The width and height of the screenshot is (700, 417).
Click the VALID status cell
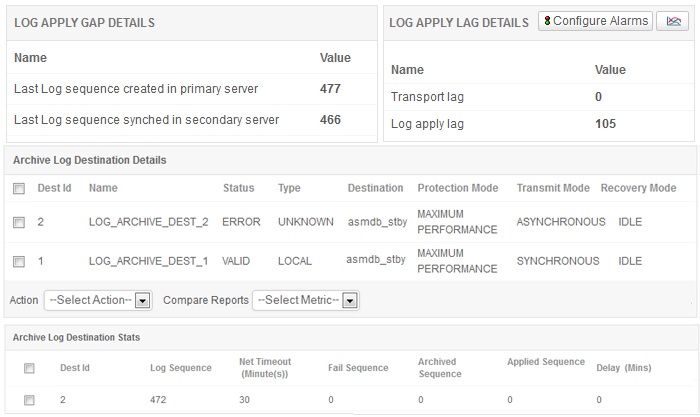(236, 261)
